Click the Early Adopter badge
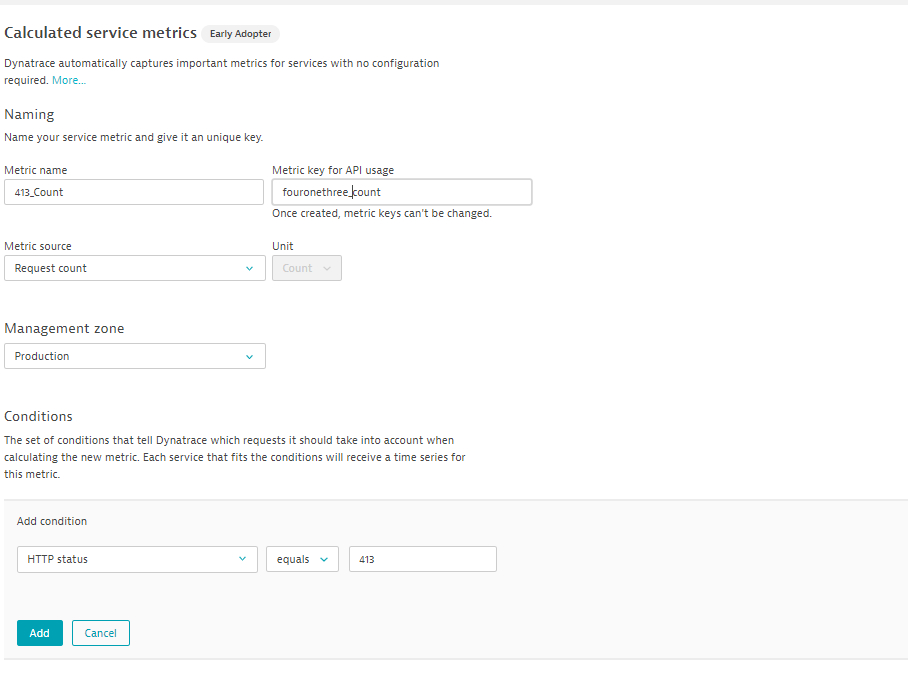908x682 pixels. coord(240,34)
